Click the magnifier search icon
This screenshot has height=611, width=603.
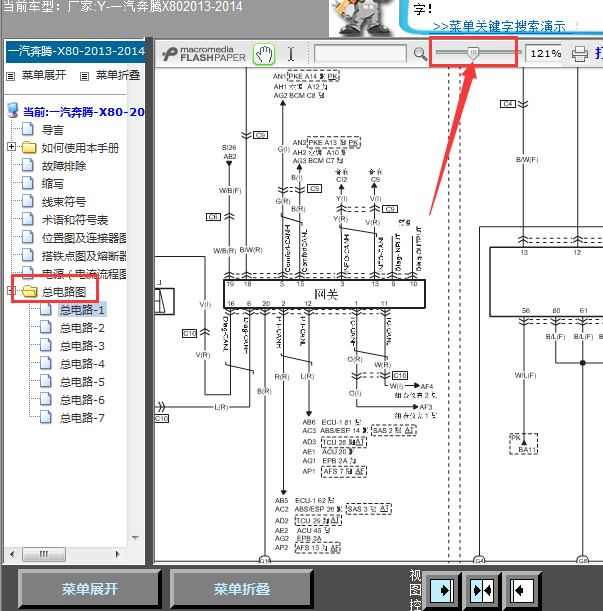pyautogui.click(x=420, y=54)
